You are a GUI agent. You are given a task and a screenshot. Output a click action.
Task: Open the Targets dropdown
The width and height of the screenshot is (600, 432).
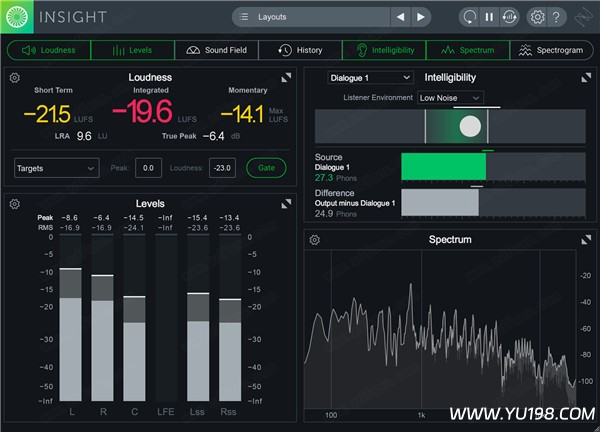(x=57, y=168)
